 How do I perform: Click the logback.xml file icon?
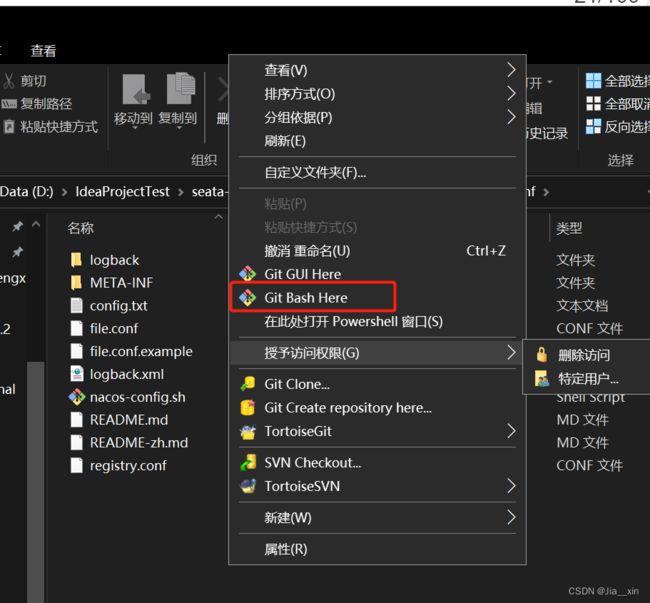point(77,374)
